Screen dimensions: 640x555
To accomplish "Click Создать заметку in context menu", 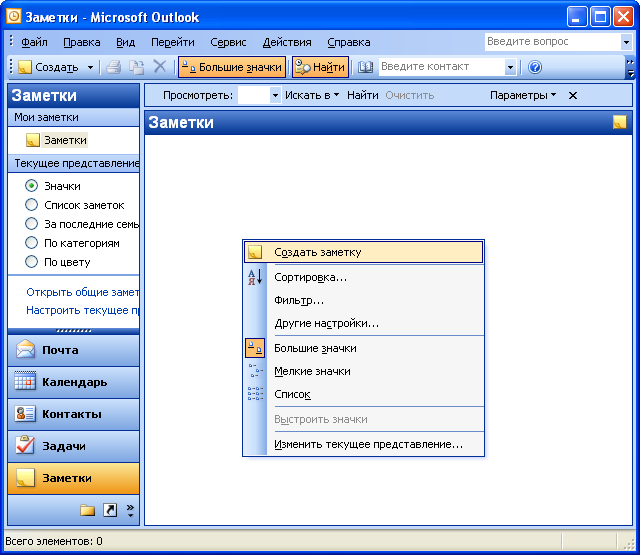I will pos(364,252).
